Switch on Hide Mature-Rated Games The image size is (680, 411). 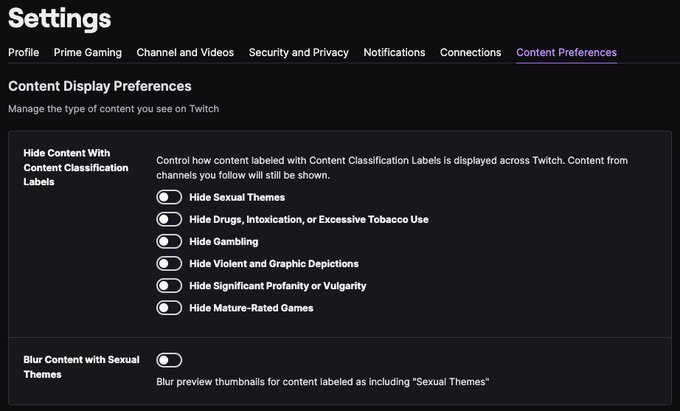pos(169,308)
